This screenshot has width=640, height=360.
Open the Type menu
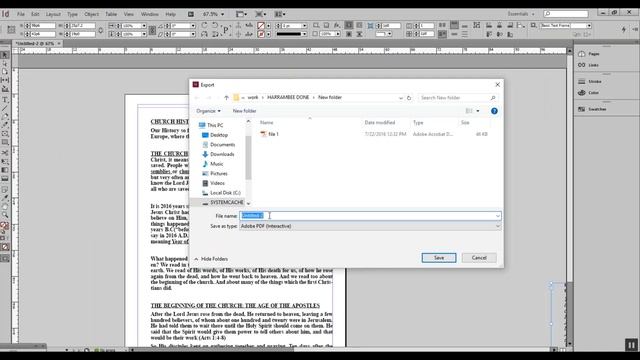point(72,14)
